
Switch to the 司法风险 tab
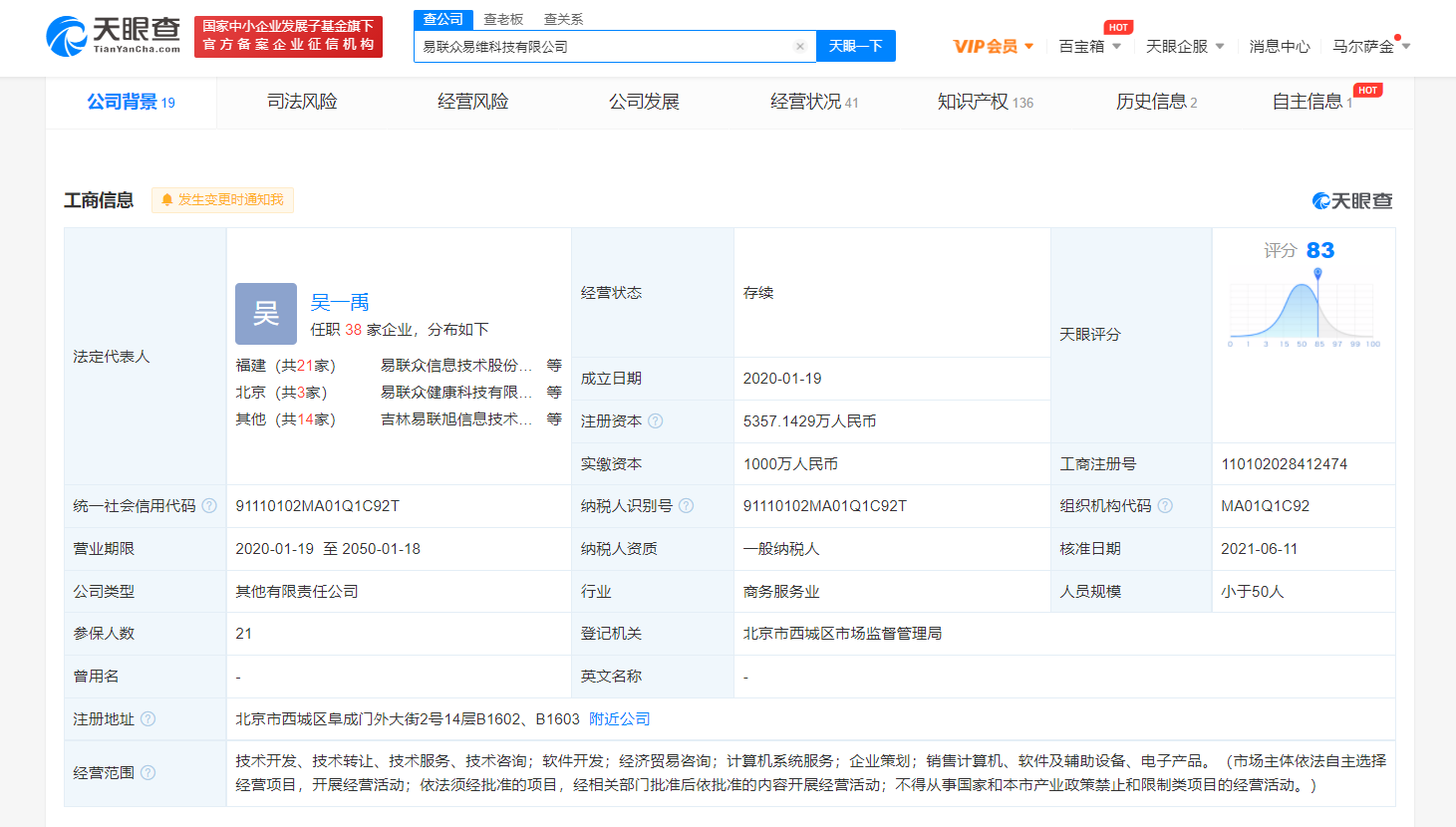(302, 102)
